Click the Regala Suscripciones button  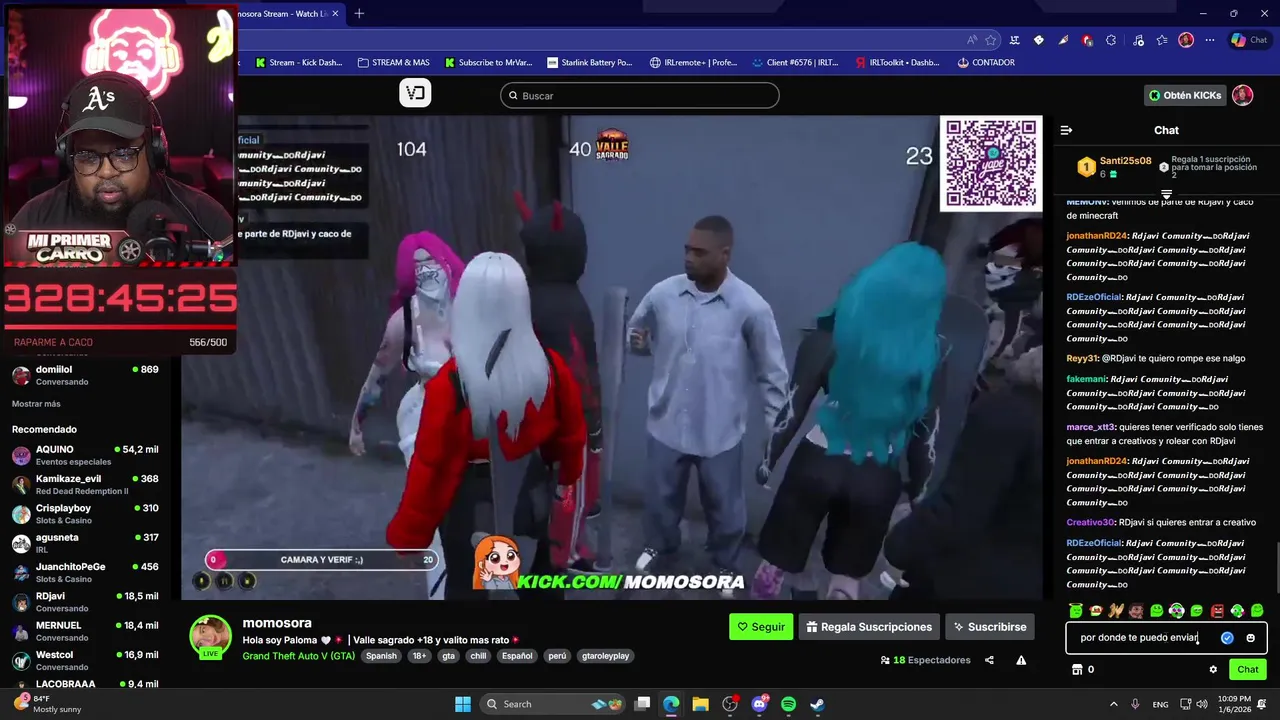(868, 627)
